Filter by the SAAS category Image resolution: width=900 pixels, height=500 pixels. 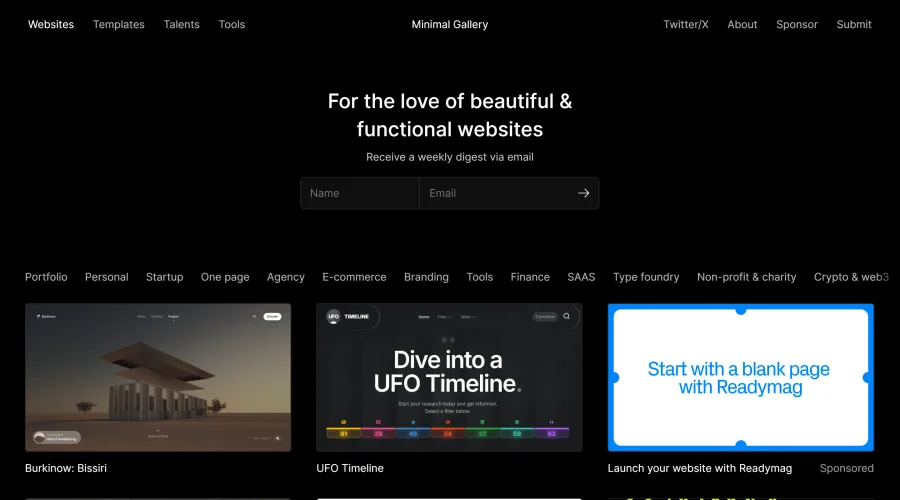pos(581,277)
